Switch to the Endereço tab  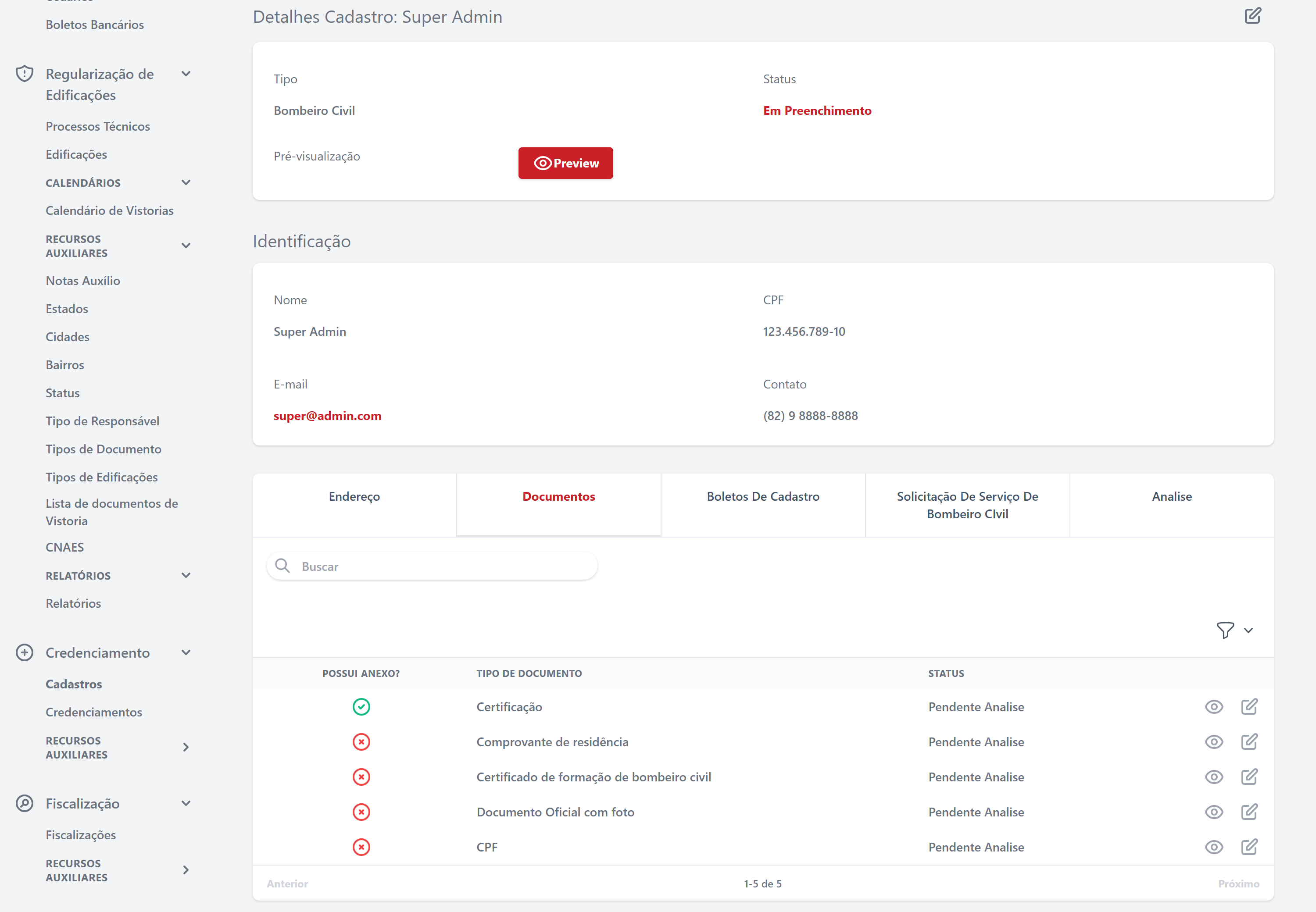click(354, 497)
